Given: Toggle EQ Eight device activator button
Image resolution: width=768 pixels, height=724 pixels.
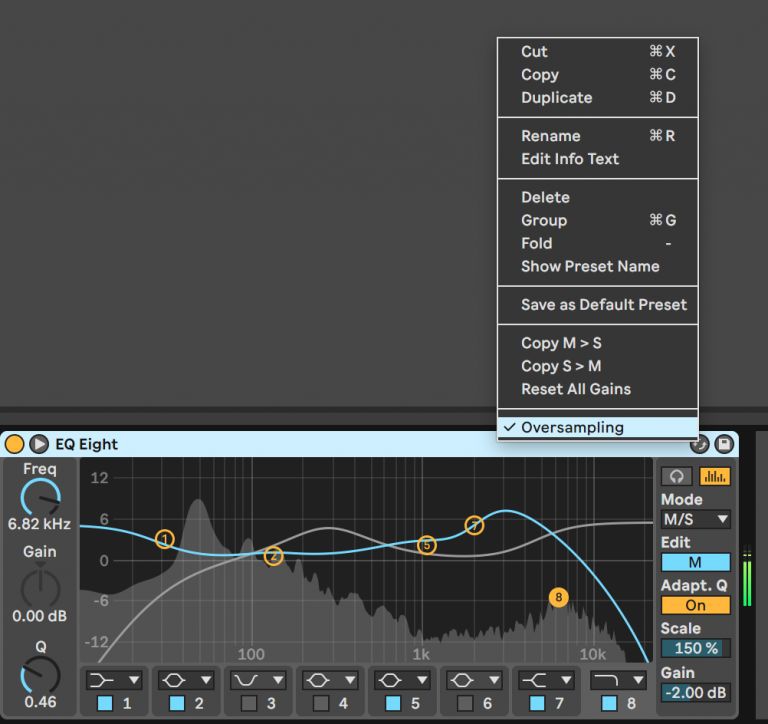Looking at the screenshot, I should pyautogui.click(x=14, y=444).
